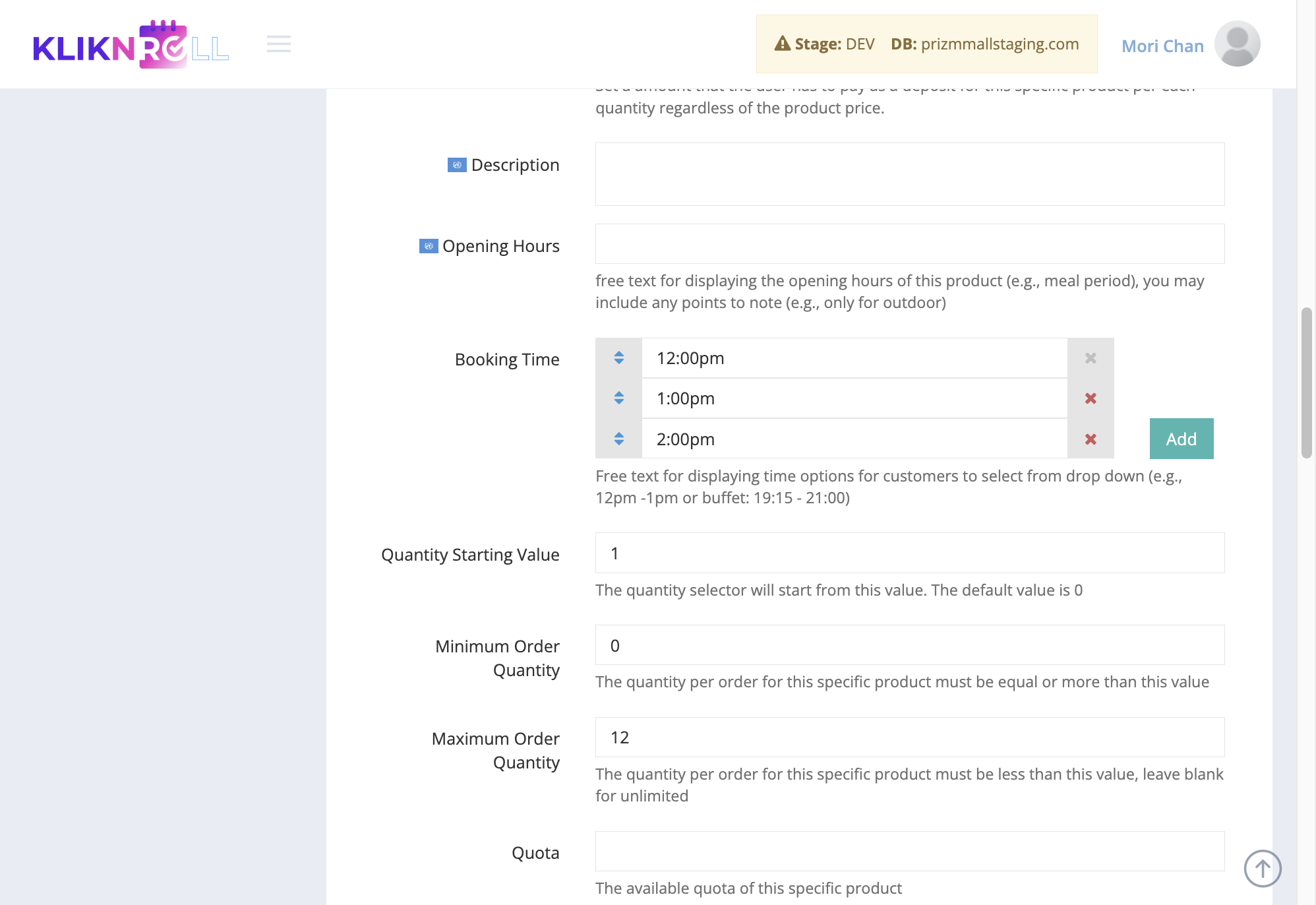Viewport: 1316px width, 905px height.
Task: Click the Stage: DEV text
Action: point(835,44)
